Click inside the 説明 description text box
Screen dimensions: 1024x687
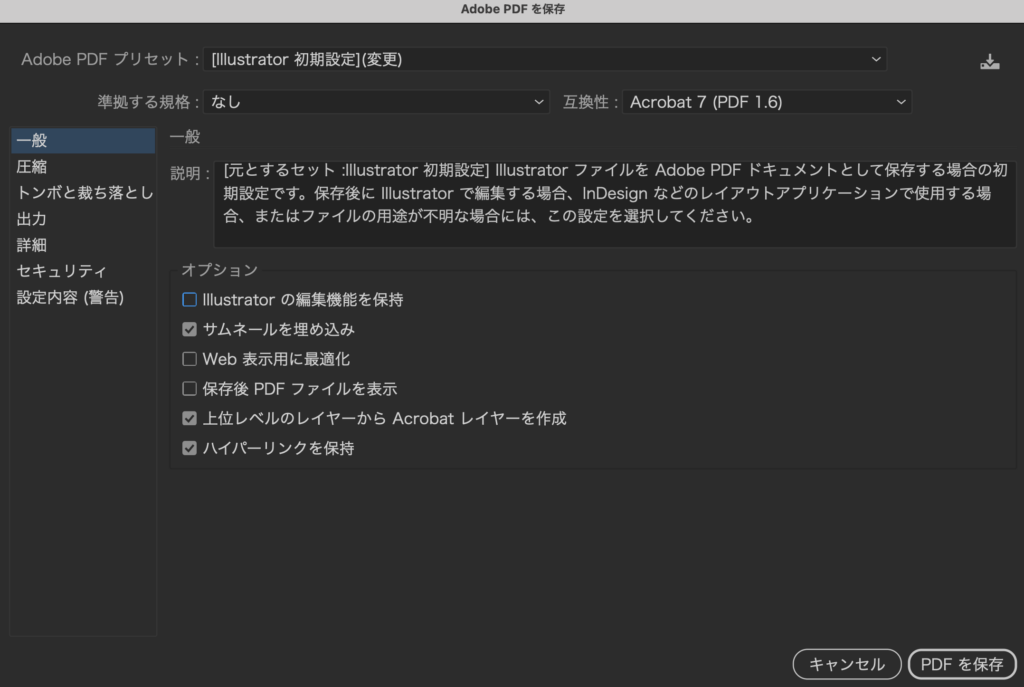(x=615, y=204)
